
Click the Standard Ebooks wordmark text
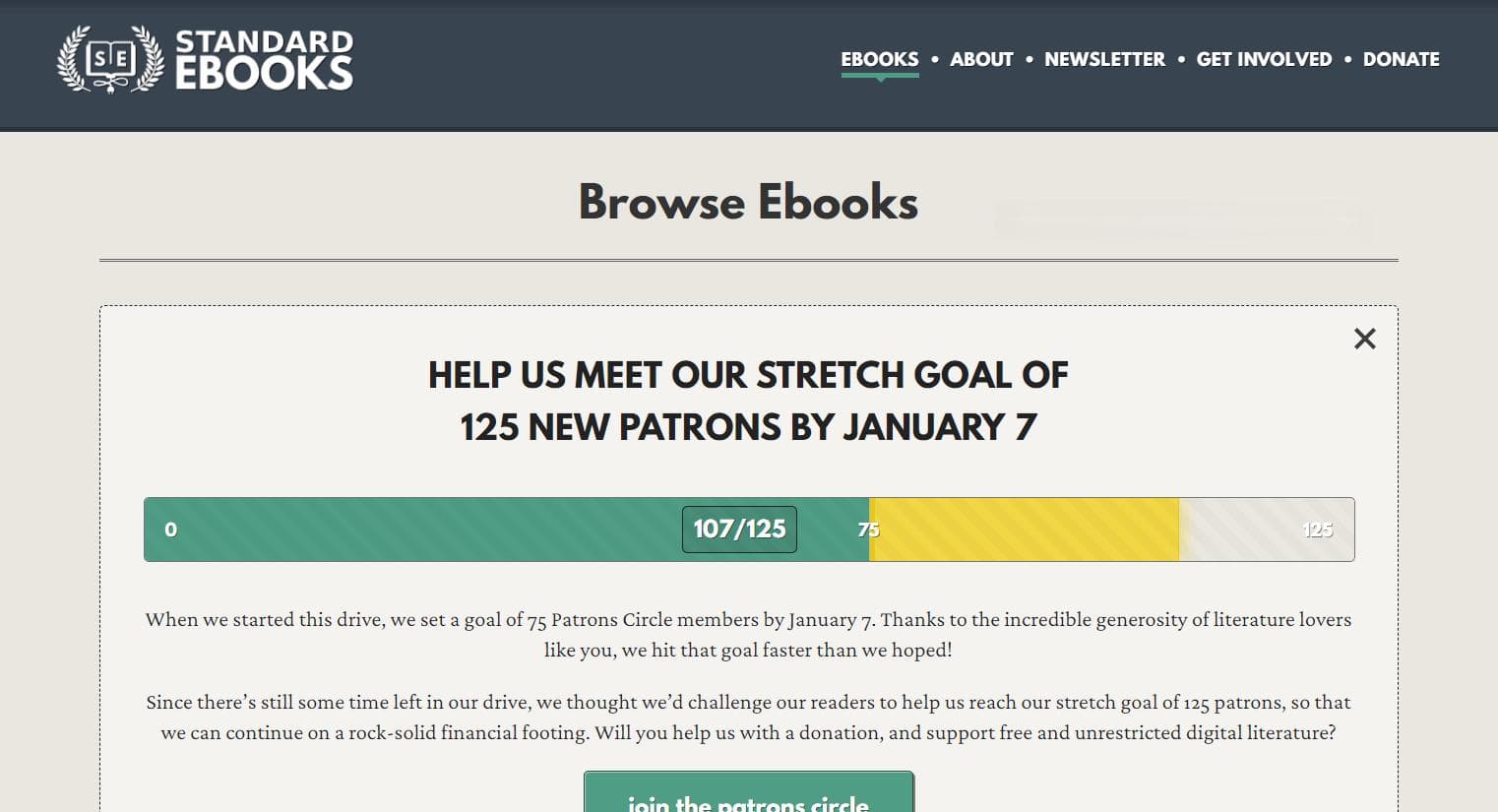(x=264, y=60)
